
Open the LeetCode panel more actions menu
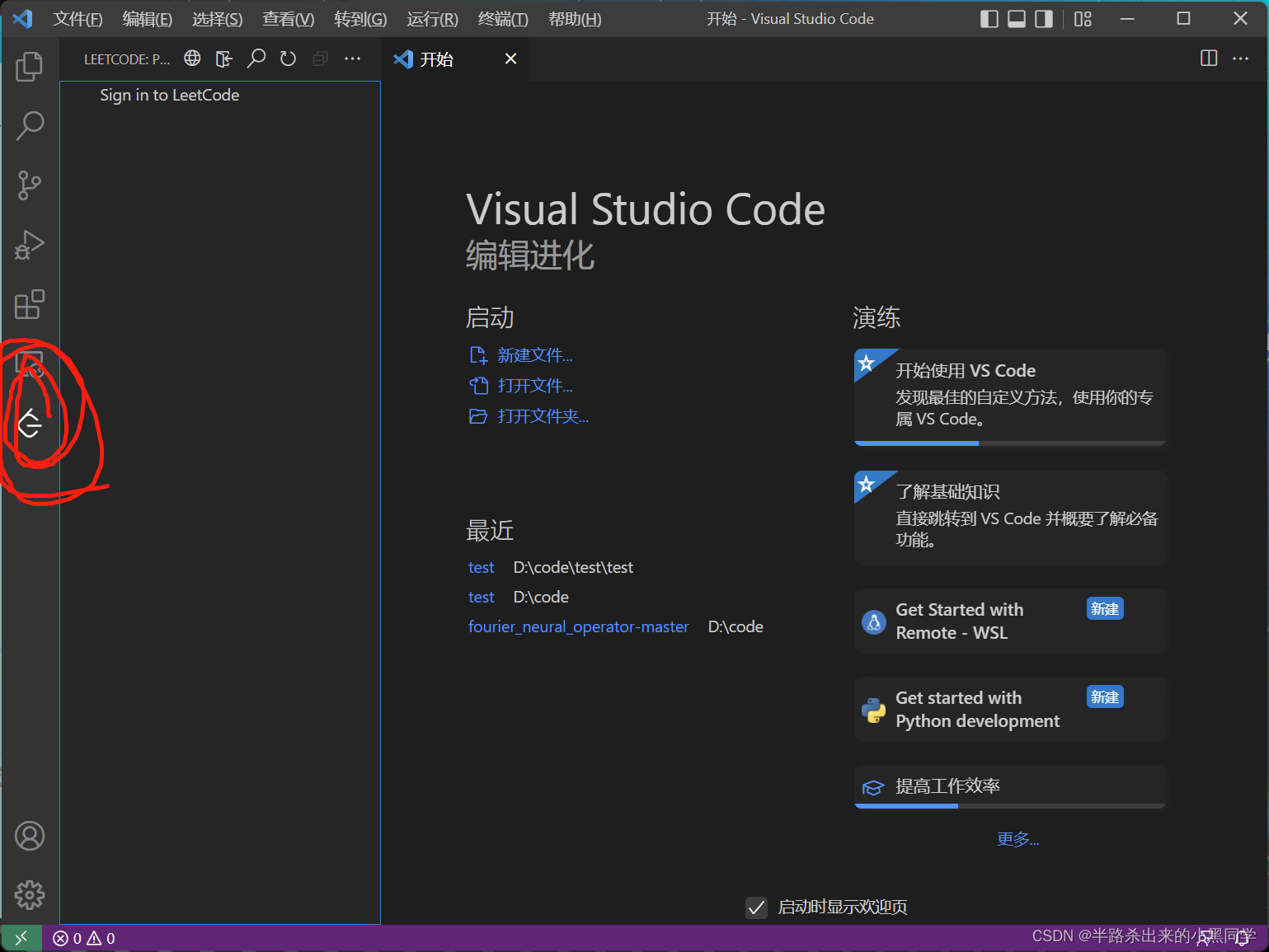coord(353,59)
